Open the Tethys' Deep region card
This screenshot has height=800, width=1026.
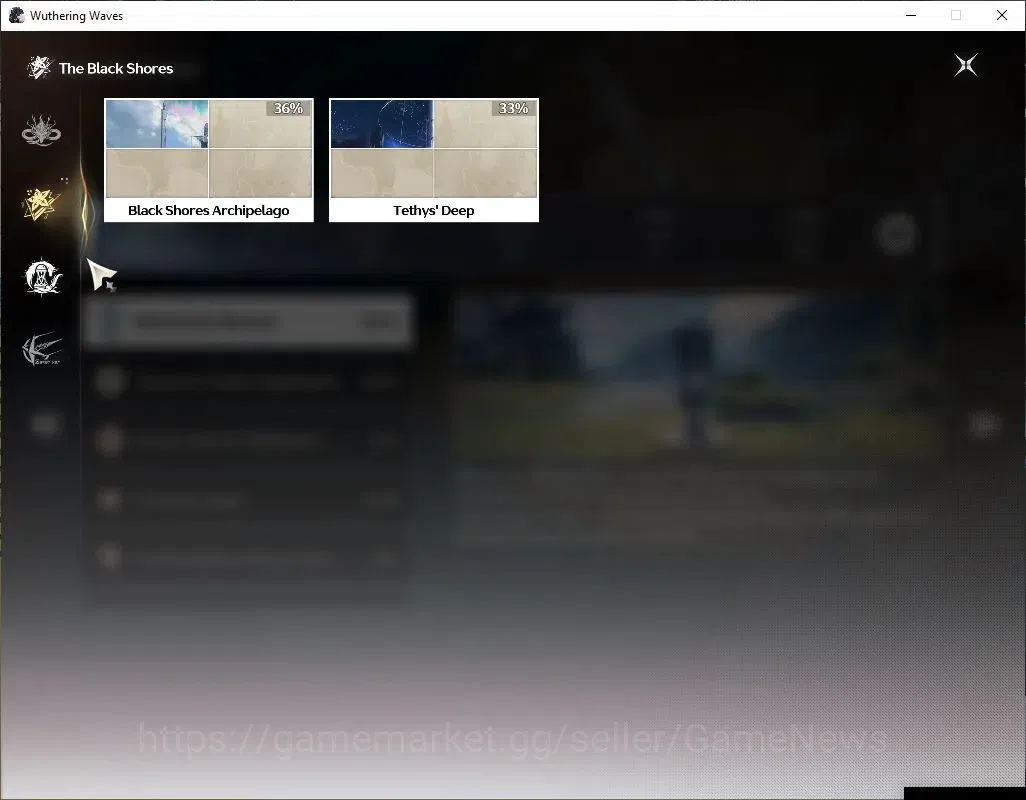[434, 160]
